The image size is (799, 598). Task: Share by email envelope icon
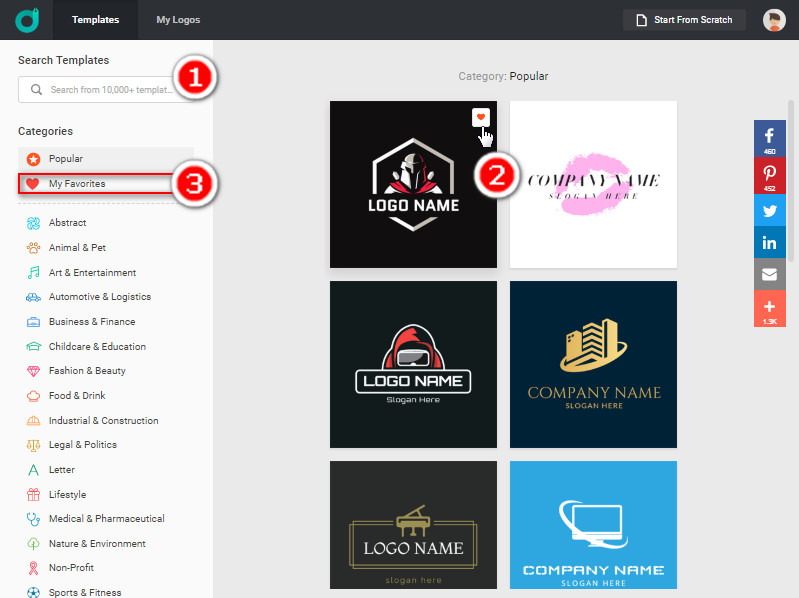770,275
